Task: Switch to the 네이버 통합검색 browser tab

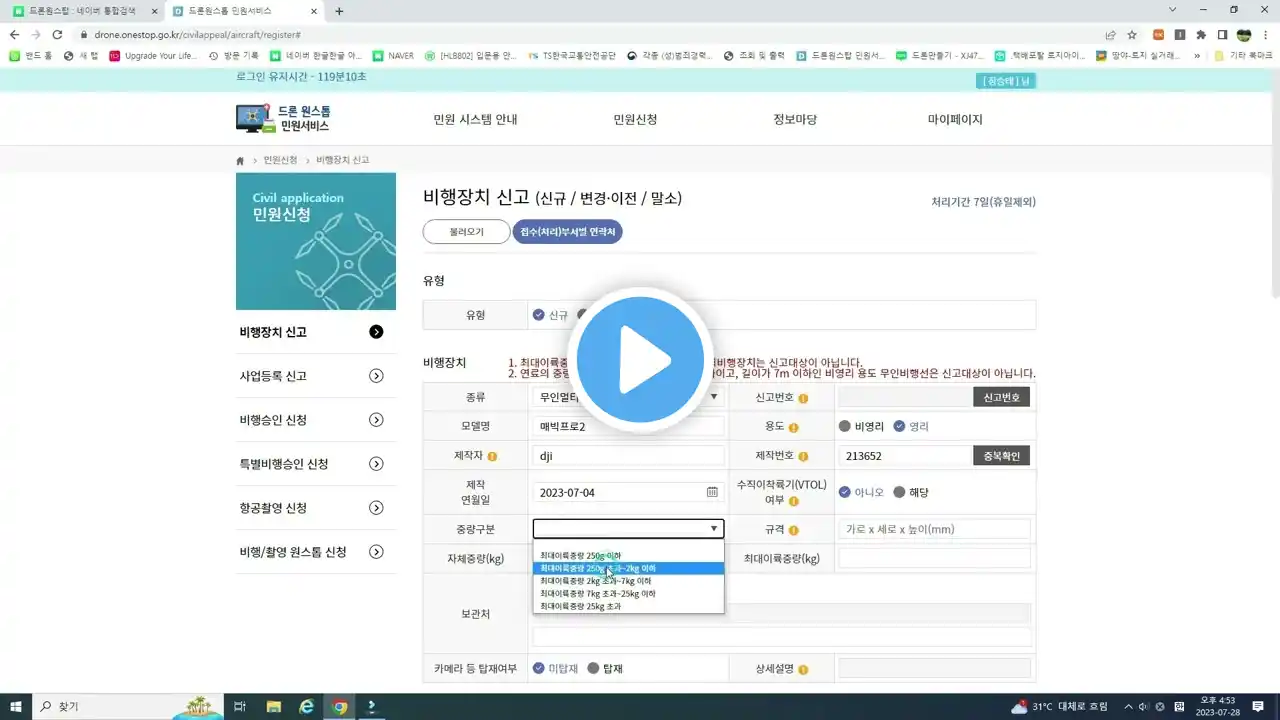Action: coord(84,11)
